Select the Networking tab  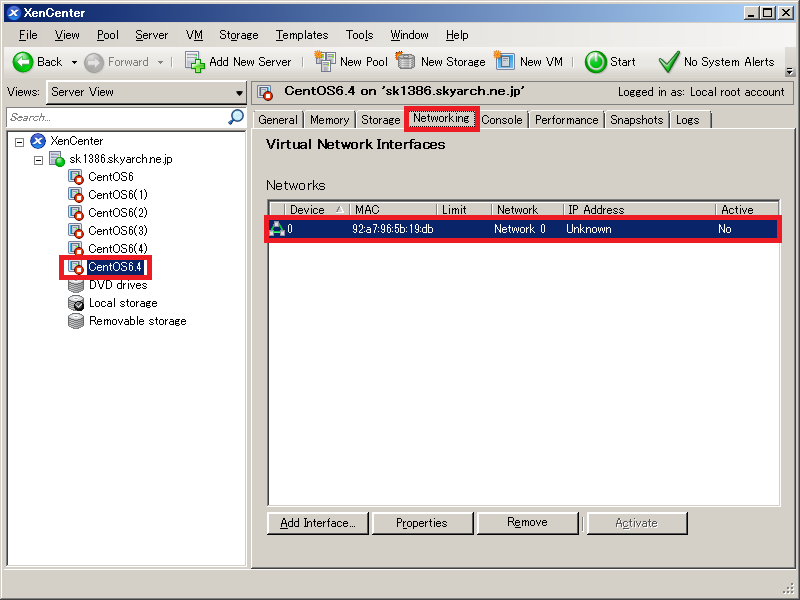[441, 118]
